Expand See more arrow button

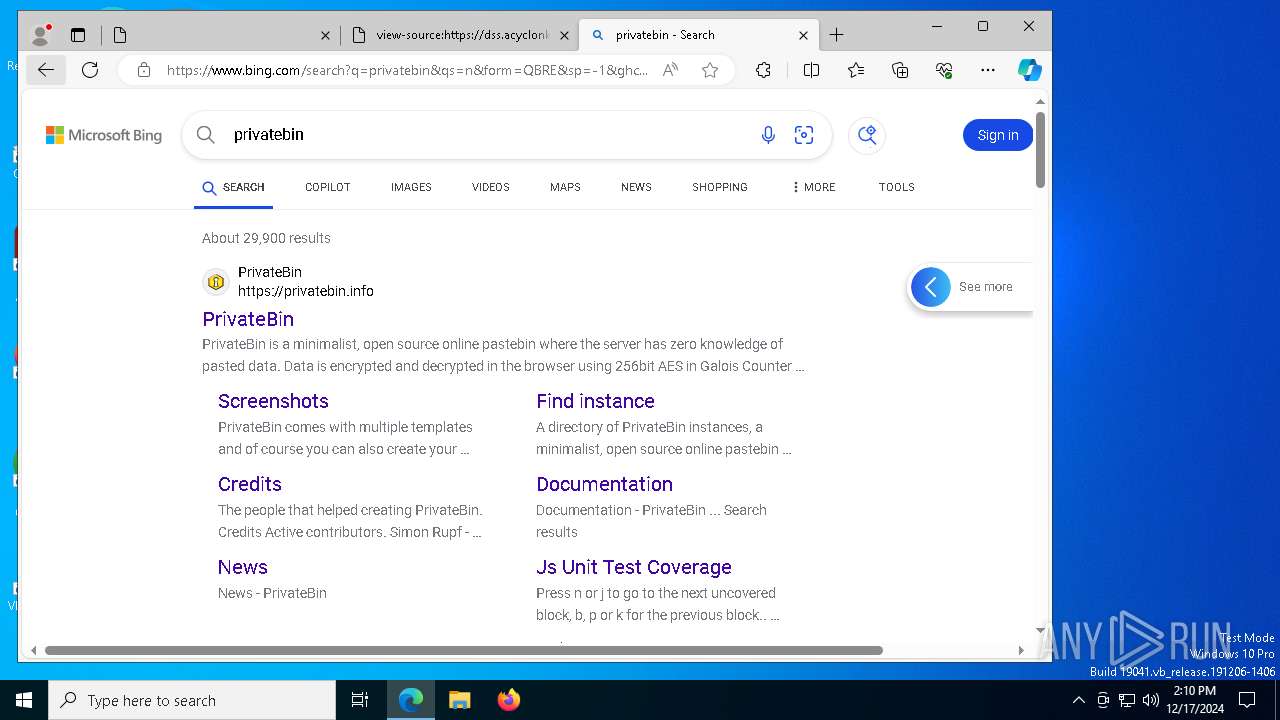(x=931, y=287)
